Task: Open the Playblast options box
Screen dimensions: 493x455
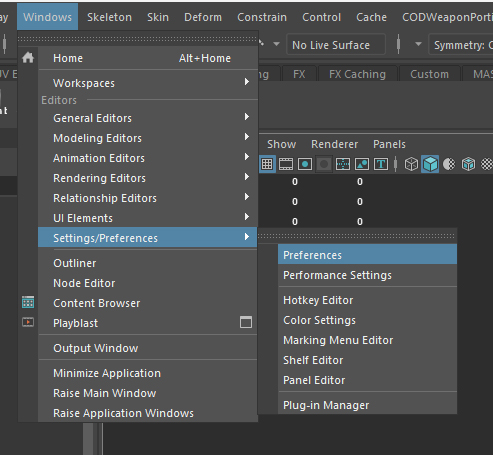Action: 246,322
